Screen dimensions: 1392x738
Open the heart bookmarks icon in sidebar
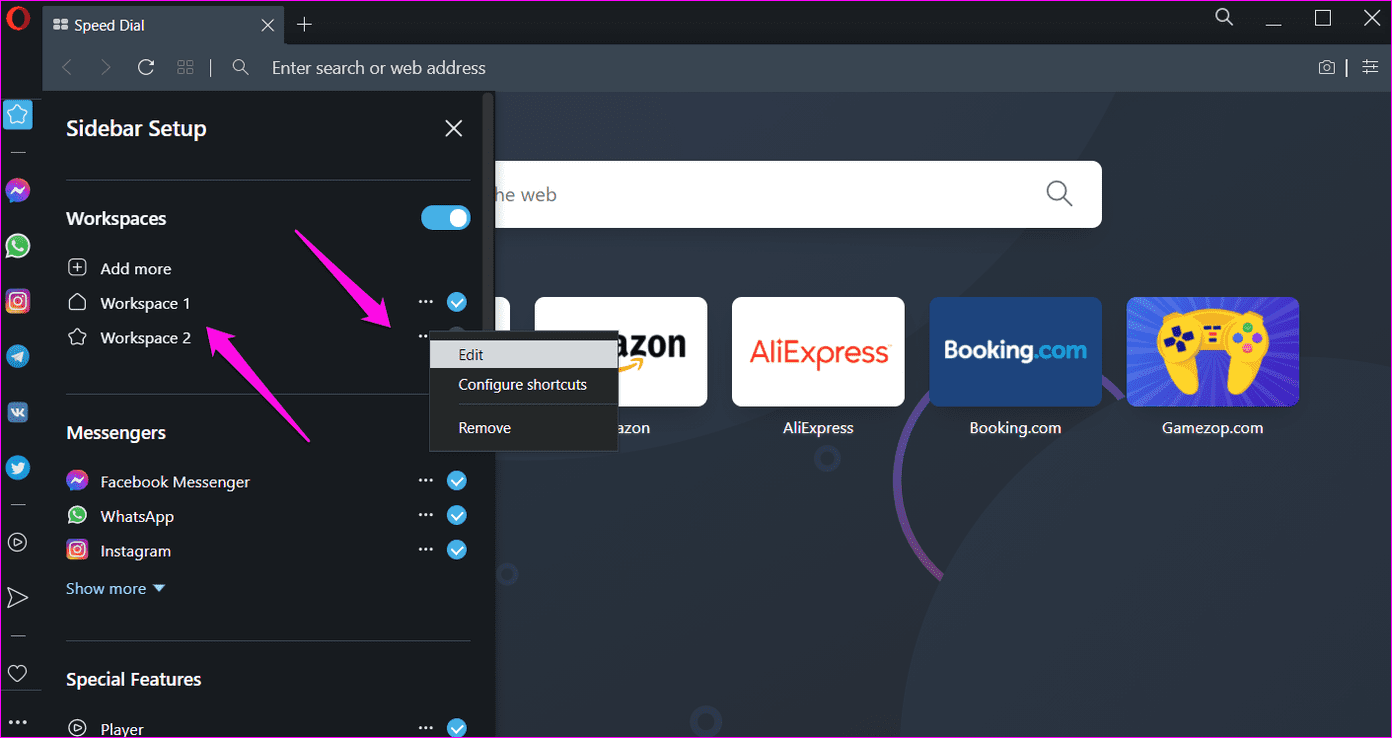tap(18, 673)
